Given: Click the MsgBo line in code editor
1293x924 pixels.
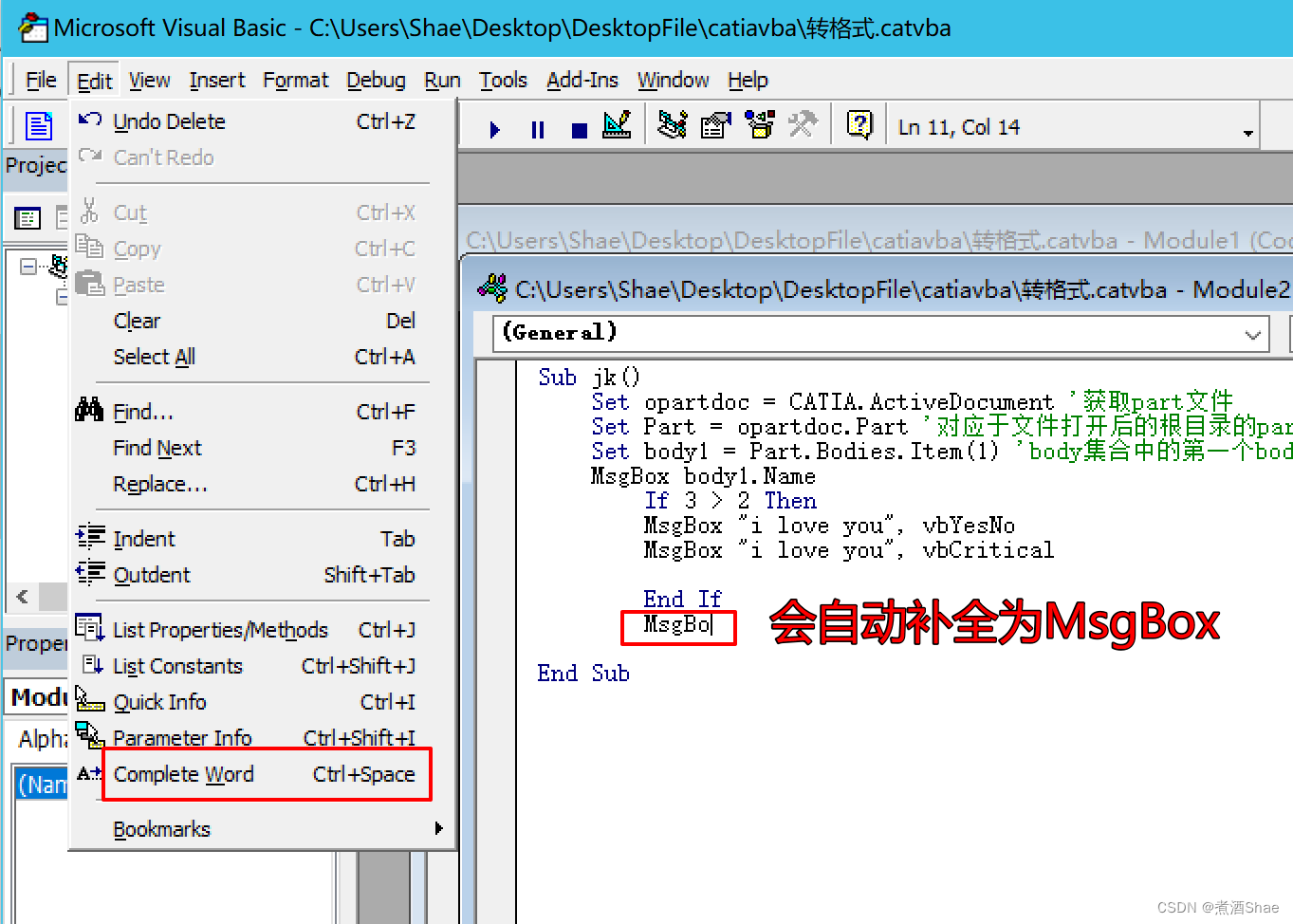Looking at the screenshot, I should click(677, 625).
